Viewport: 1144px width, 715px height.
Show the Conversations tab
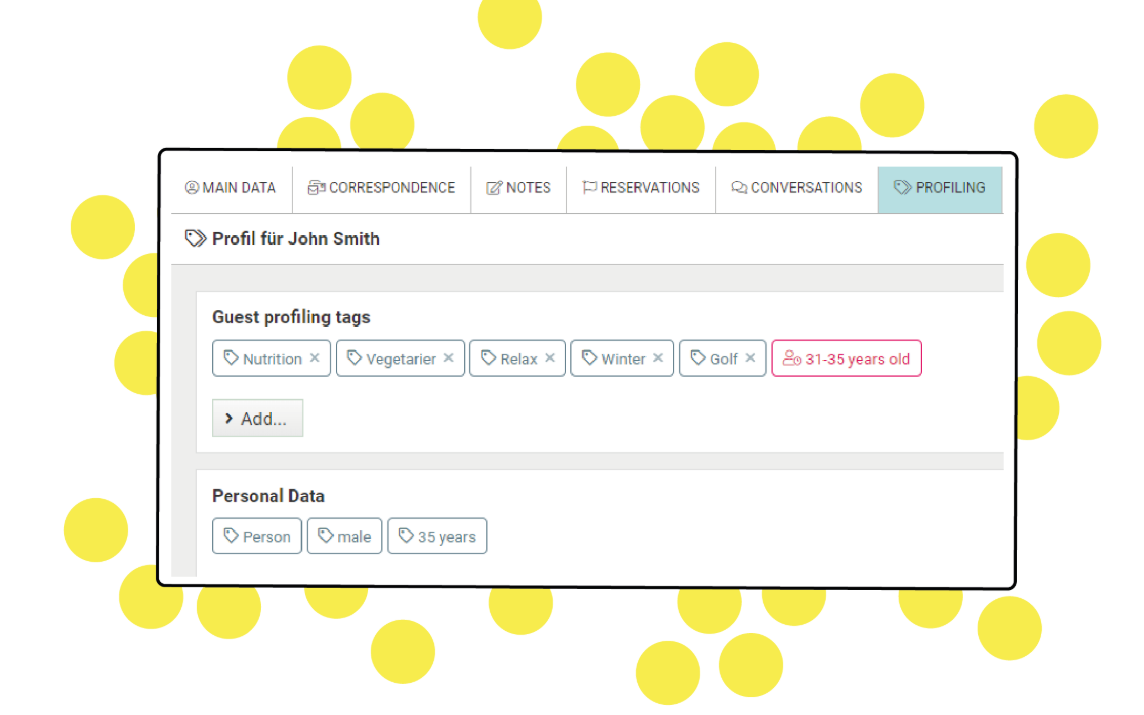(x=797, y=187)
